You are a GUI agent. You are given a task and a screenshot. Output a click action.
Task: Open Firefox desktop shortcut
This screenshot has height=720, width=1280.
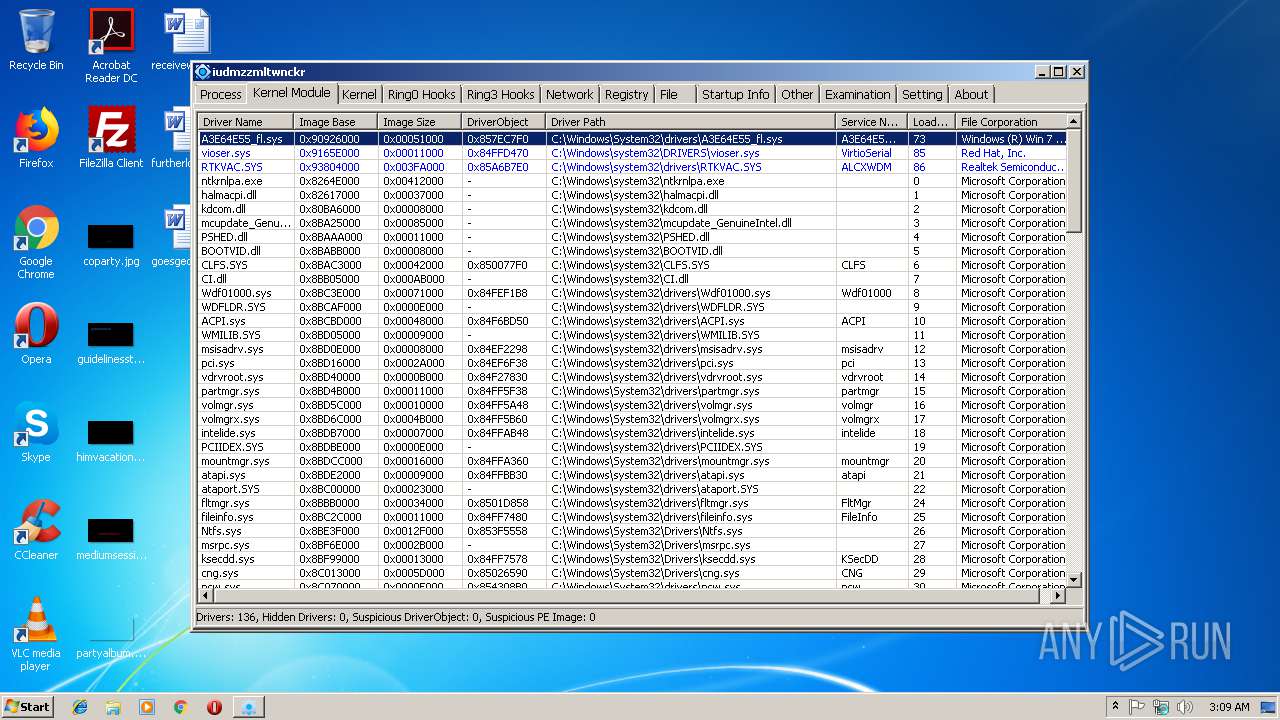pos(36,138)
